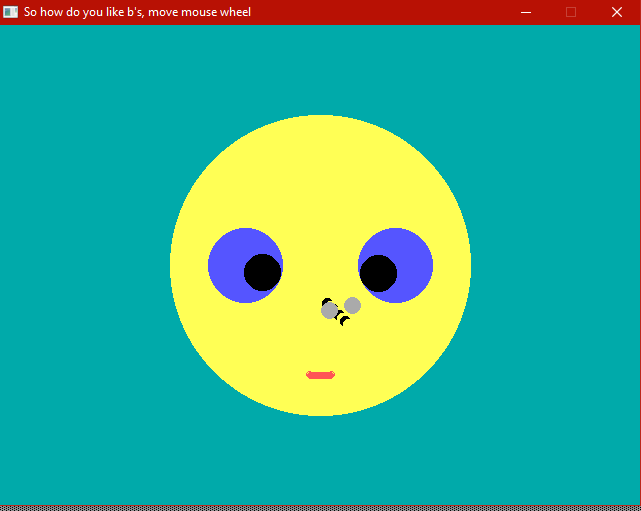Click the right black pupil
The height and width of the screenshot is (511, 641).
tap(378, 273)
